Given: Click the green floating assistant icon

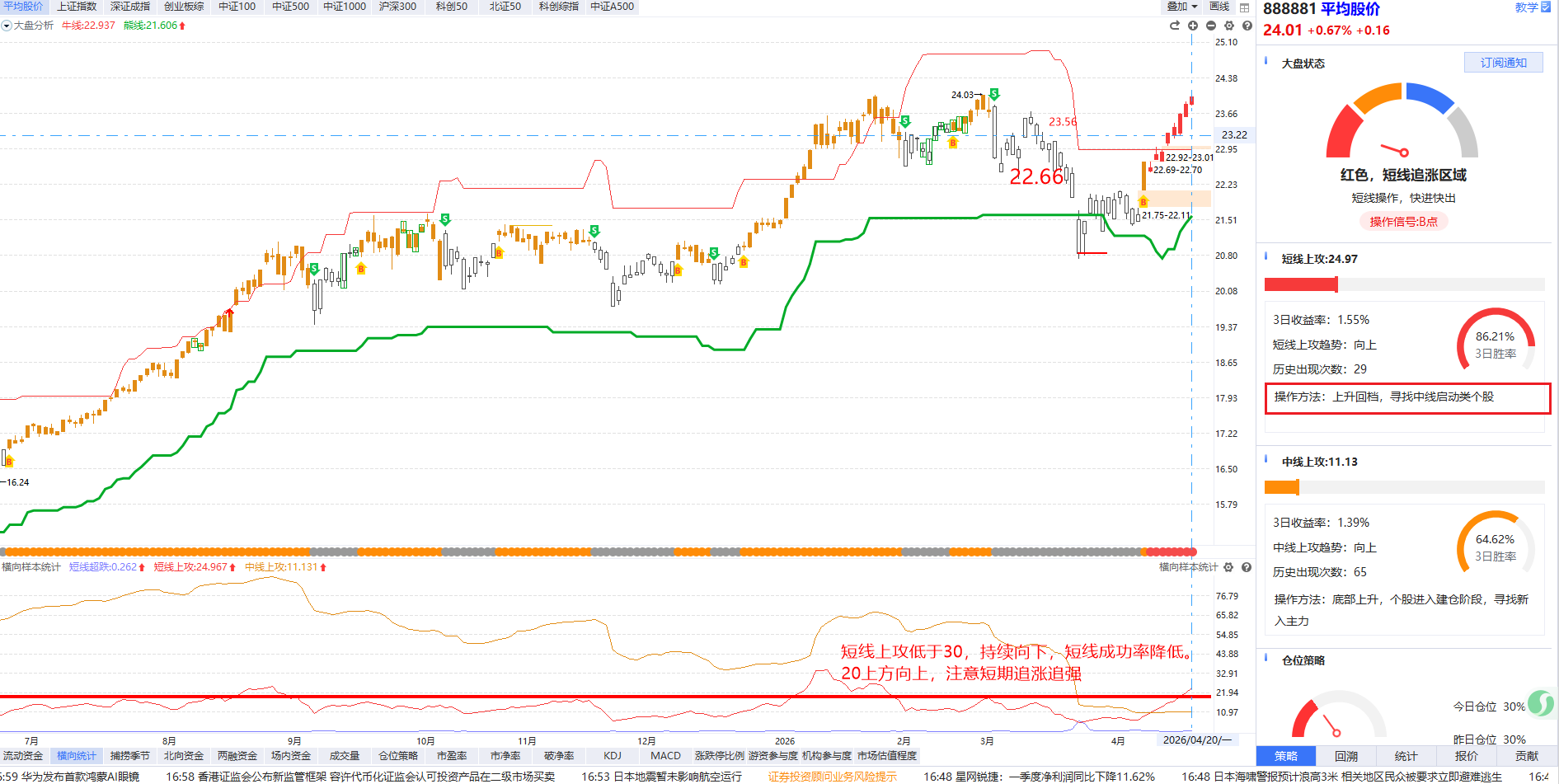Looking at the screenshot, I should [1540, 703].
